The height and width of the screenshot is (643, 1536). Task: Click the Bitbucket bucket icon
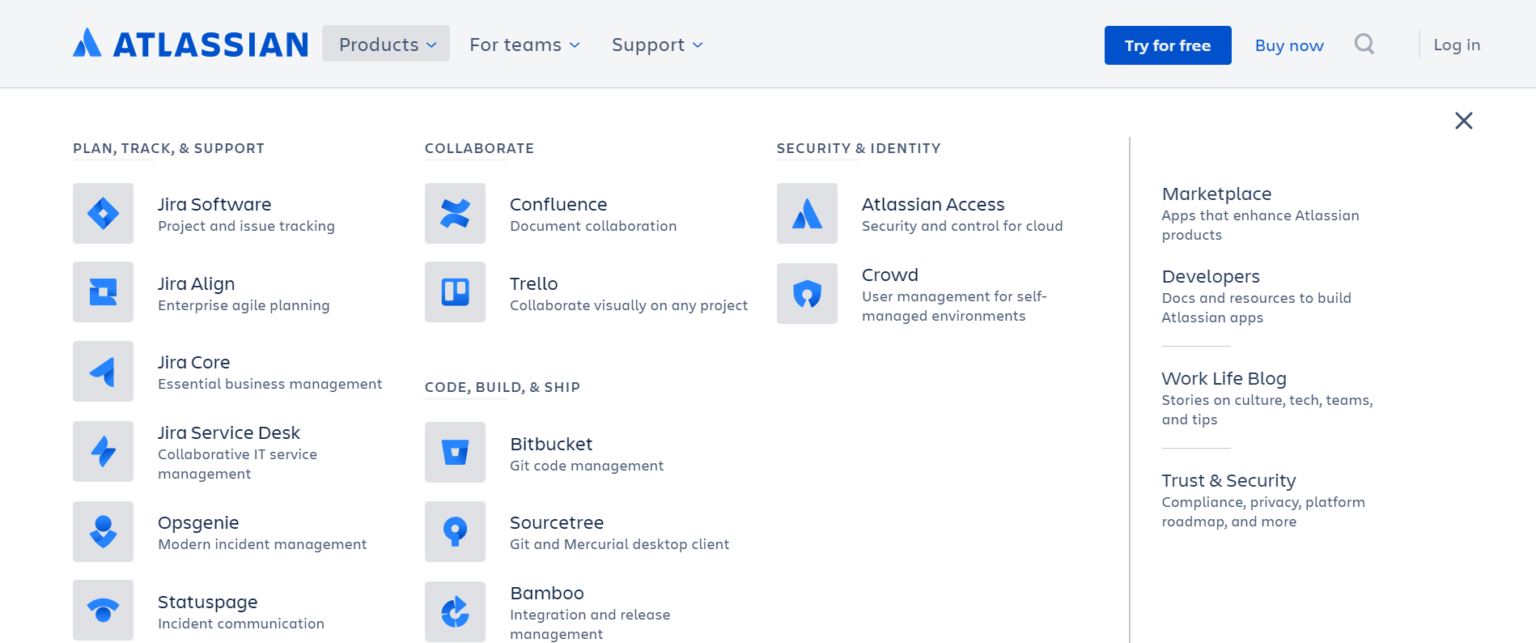(x=455, y=452)
